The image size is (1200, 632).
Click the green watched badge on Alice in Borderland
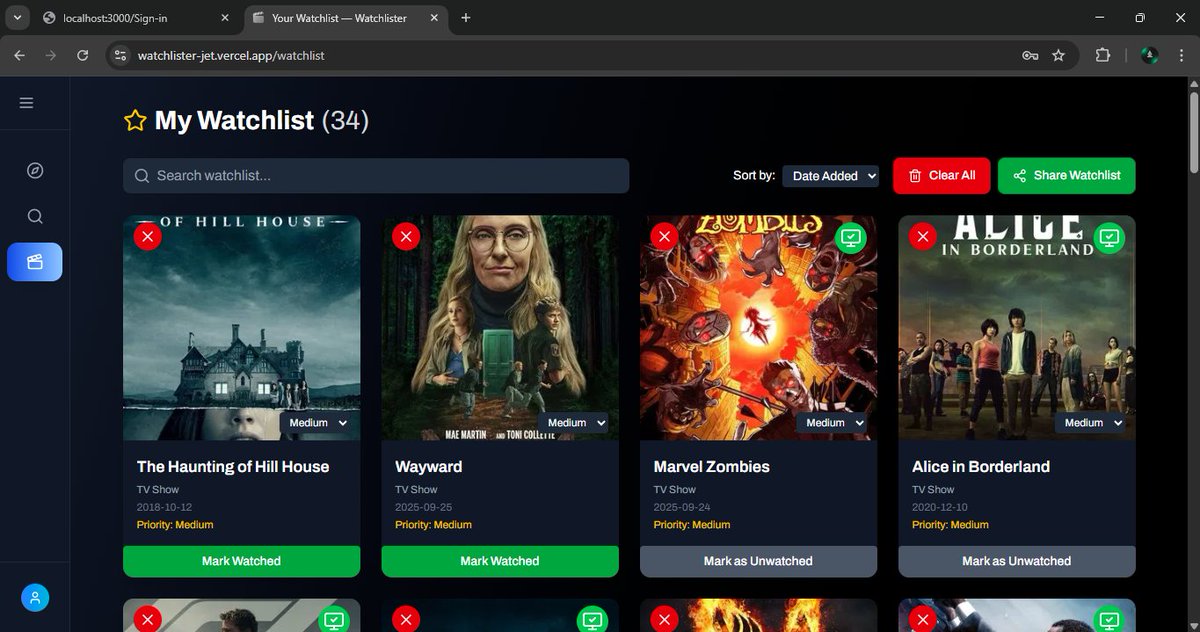[x=1109, y=238]
